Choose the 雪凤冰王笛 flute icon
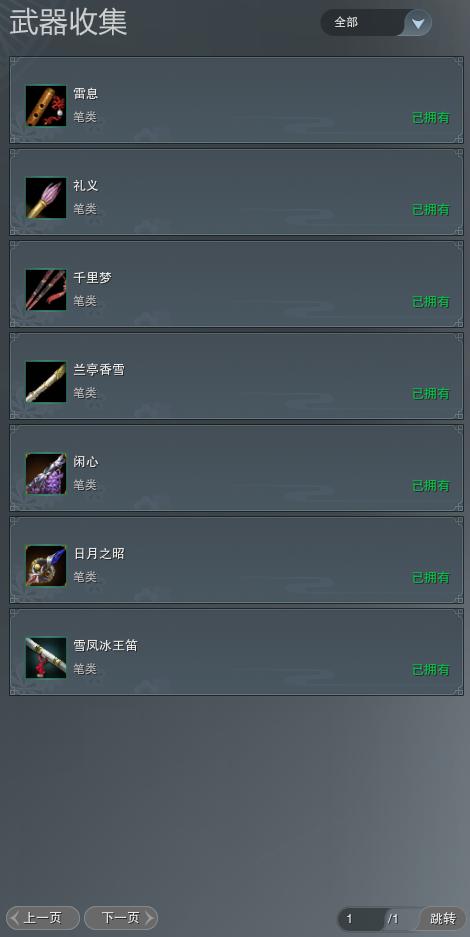Image resolution: width=470 pixels, height=937 pixels. click(46, 658)
